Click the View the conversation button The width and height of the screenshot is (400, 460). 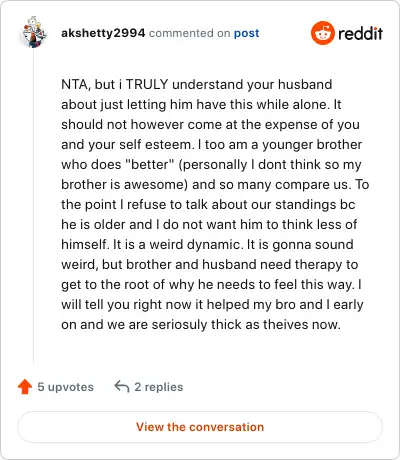click(x=200, y=427)
